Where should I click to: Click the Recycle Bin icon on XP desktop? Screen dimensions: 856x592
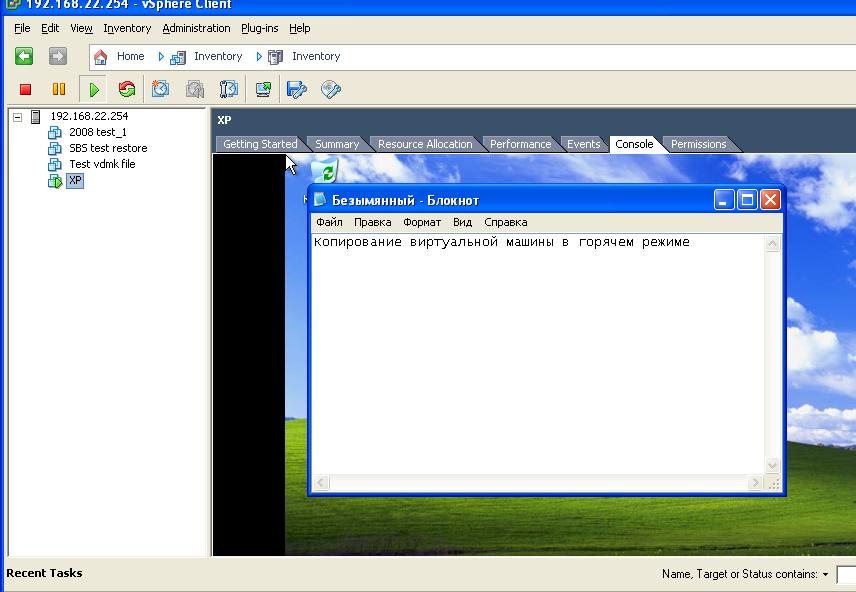pyautogui.click(x=325, y=170)
